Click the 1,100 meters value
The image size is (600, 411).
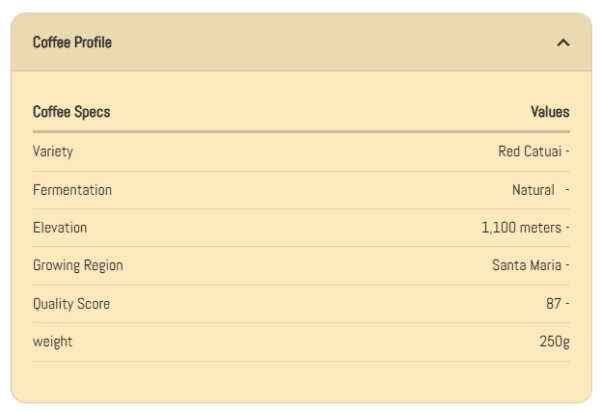(521, 228)
